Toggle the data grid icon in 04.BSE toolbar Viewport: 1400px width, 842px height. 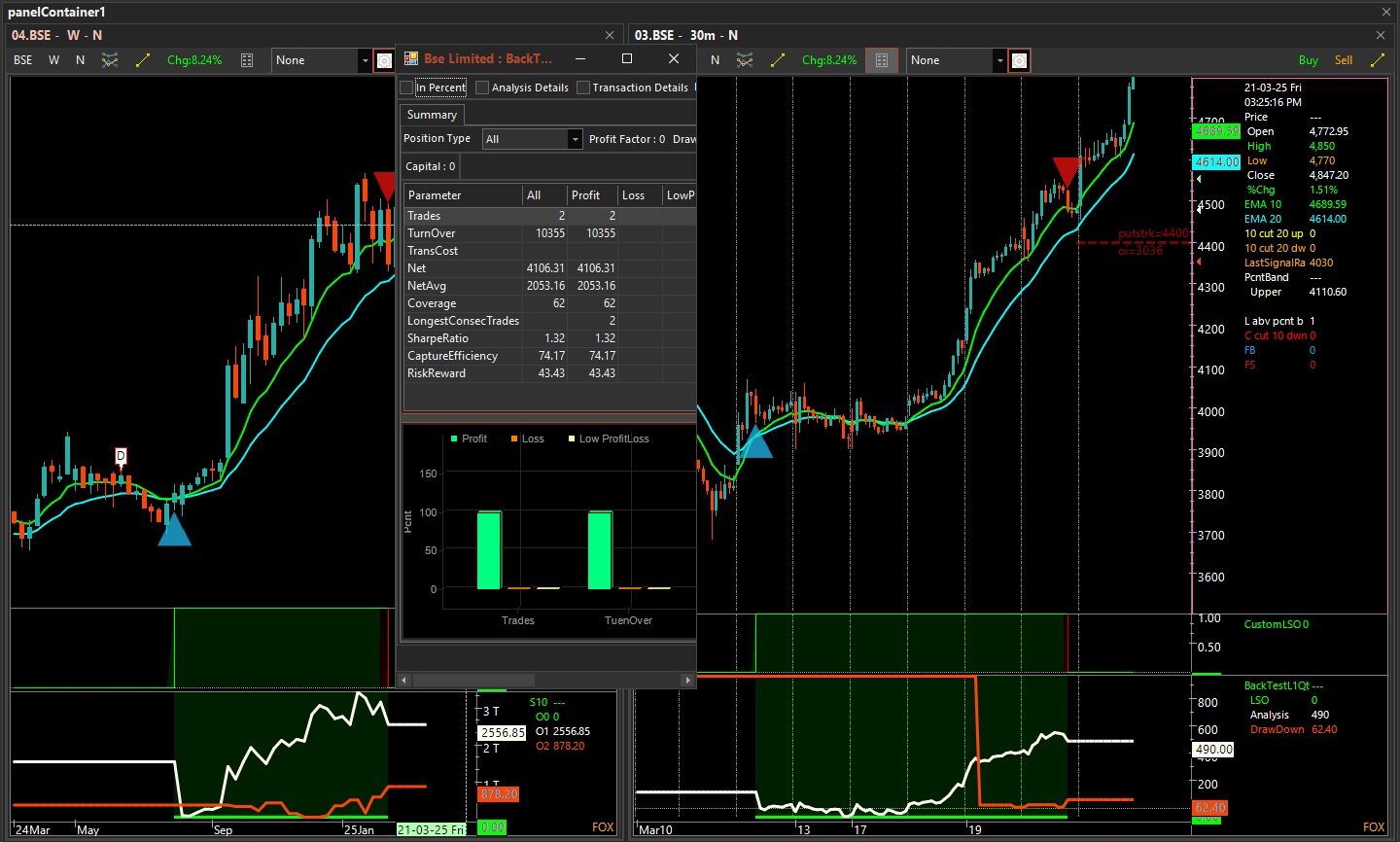tap(247, 60)
